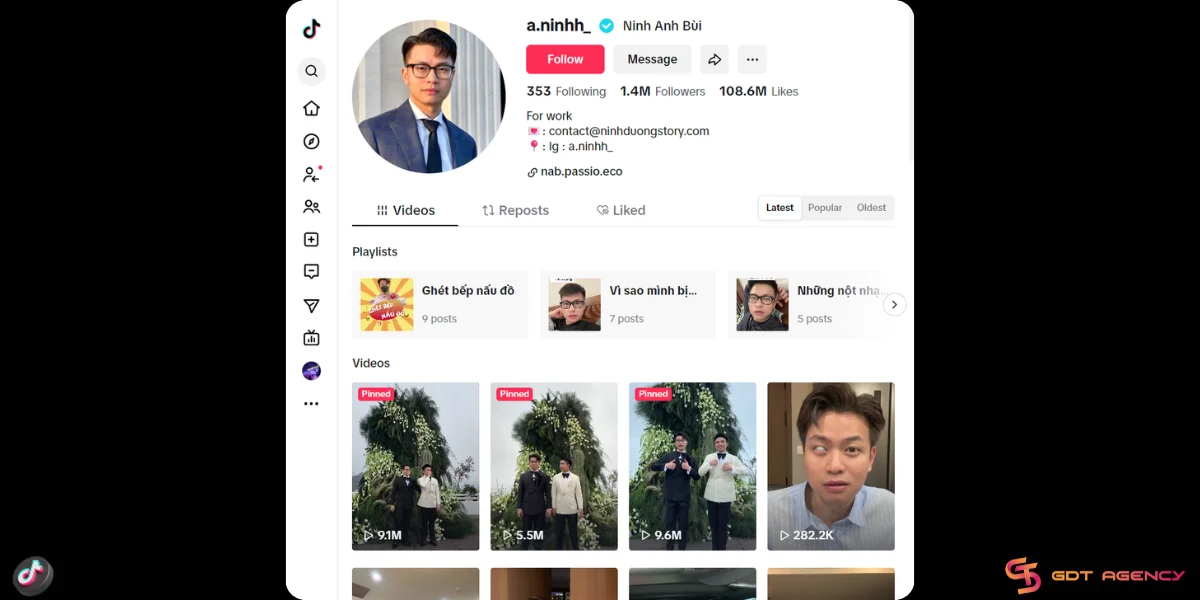Expand more playlists with the right chevron
Viewport: 1200px width, 600px height.
[894, 304]
